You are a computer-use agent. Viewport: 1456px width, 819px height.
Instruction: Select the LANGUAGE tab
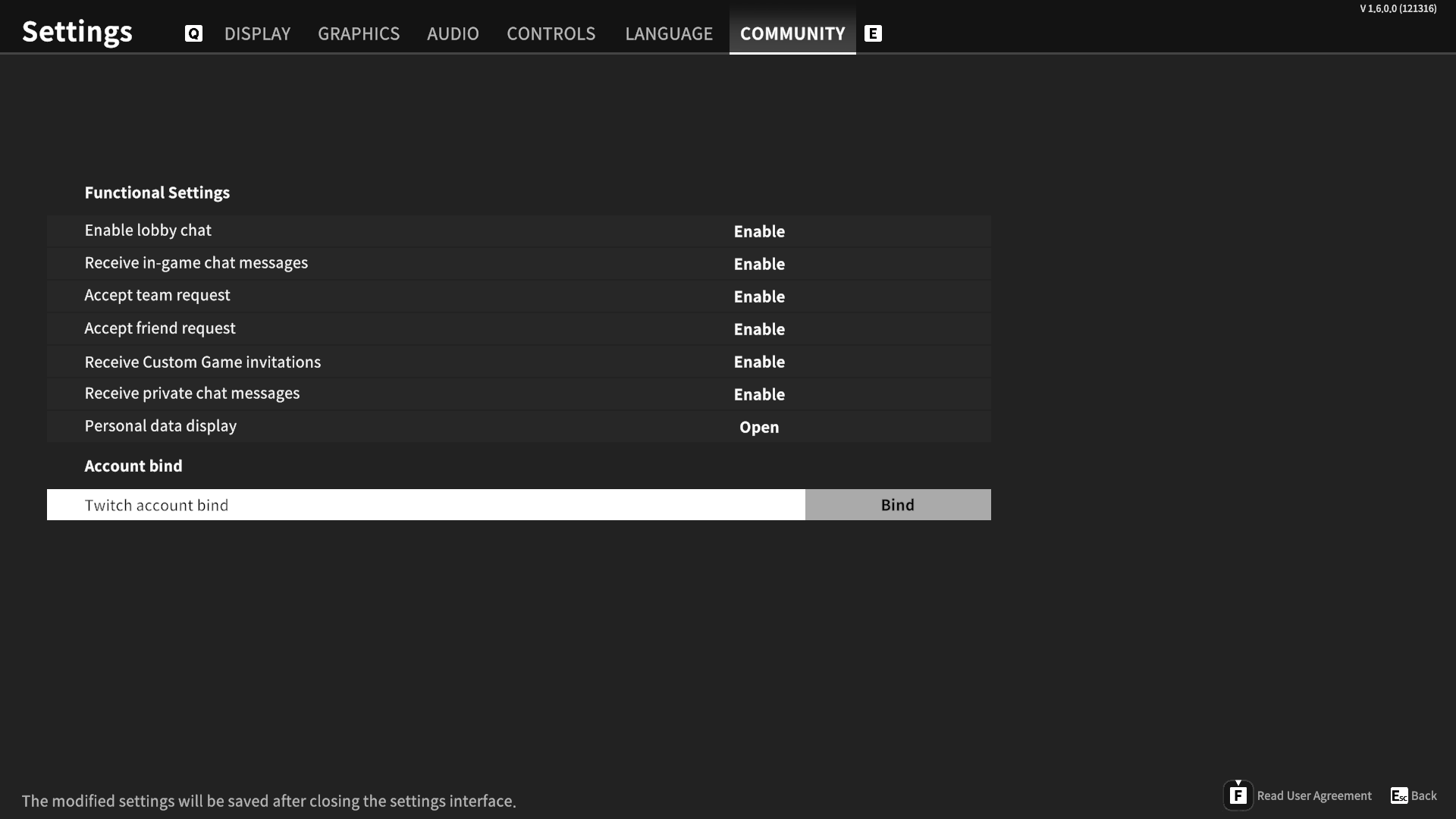tap(668, 33)
